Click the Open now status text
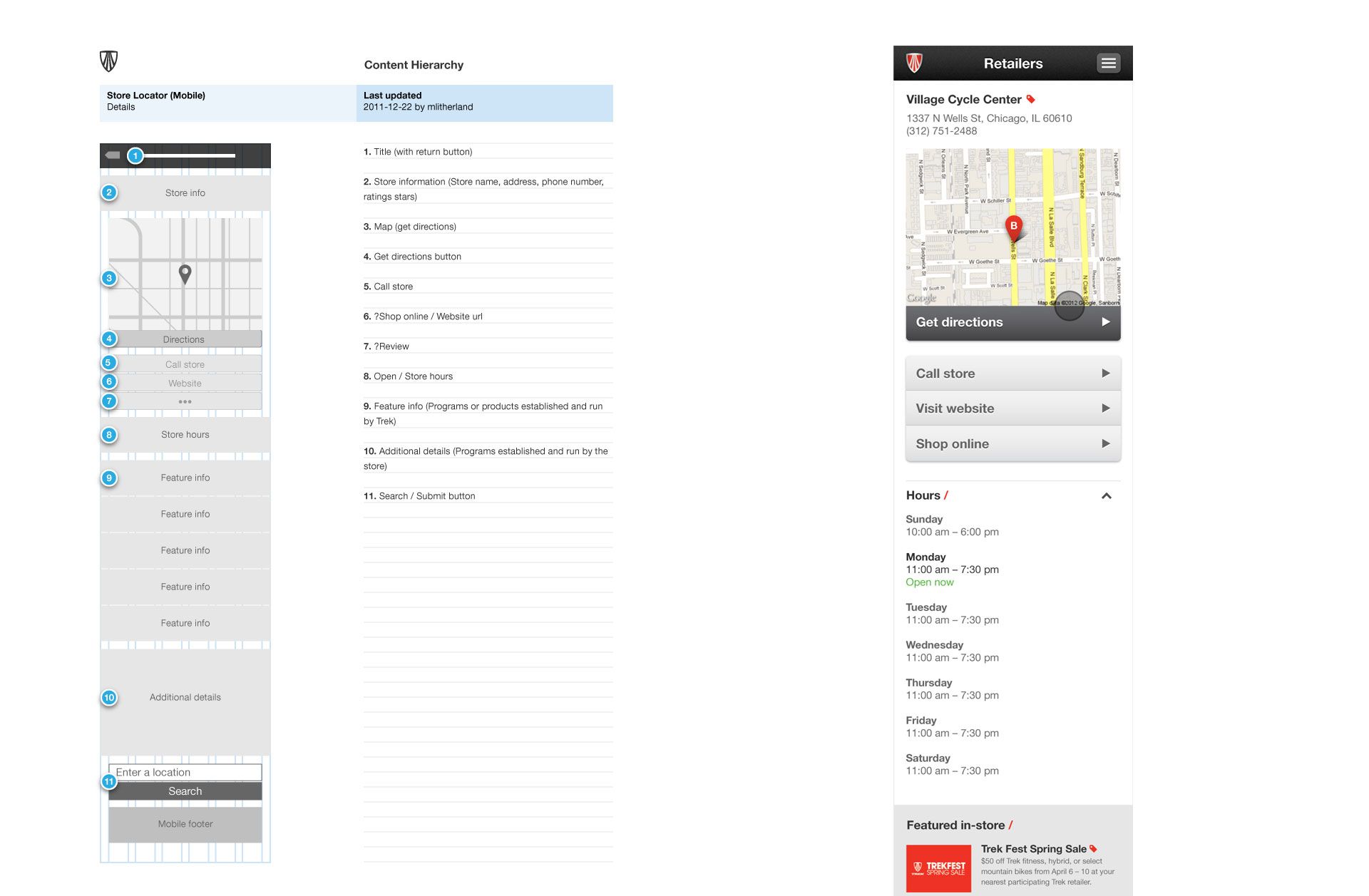1369x896 pixels. (929, 582)
